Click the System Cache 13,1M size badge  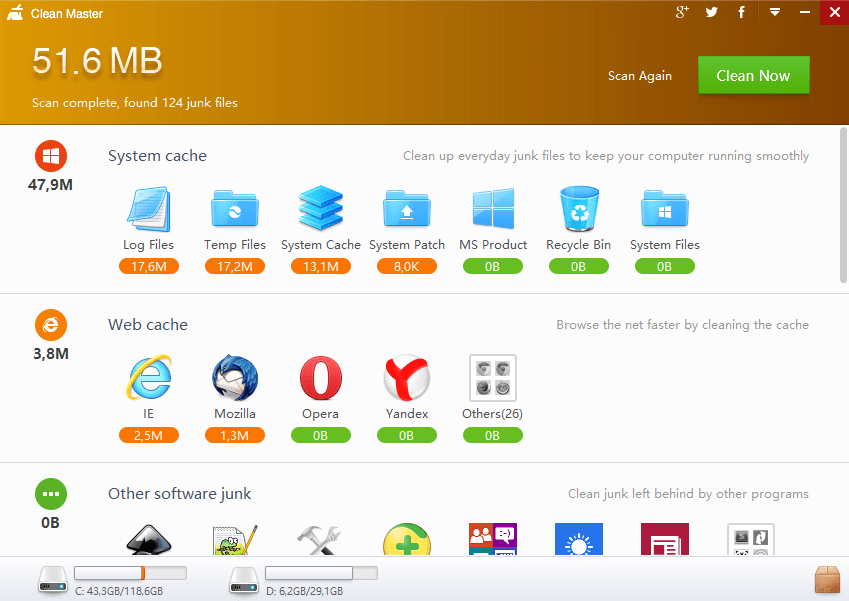(321, 266)
